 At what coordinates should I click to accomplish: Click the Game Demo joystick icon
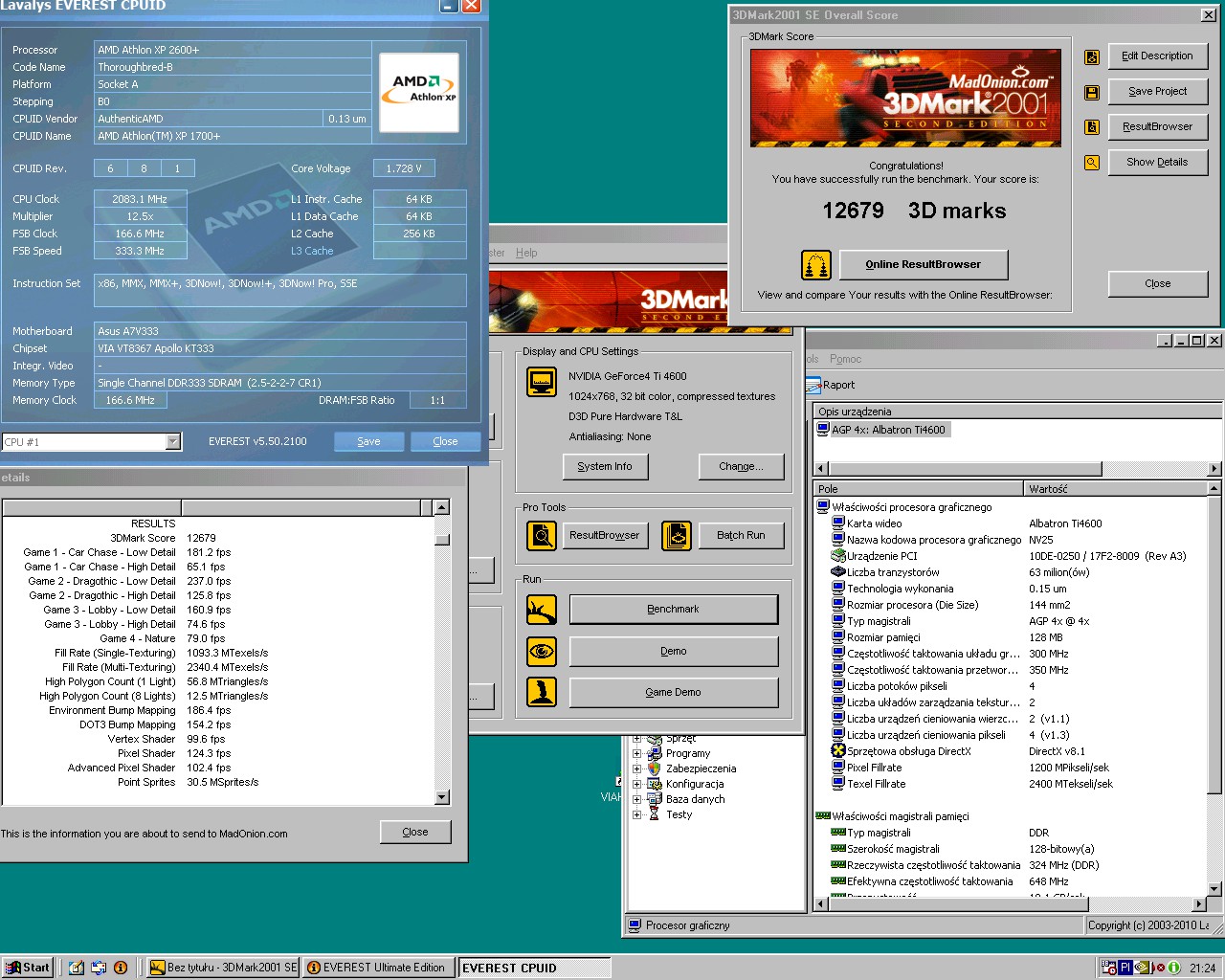pyautogui.click(x=542, y=692)
